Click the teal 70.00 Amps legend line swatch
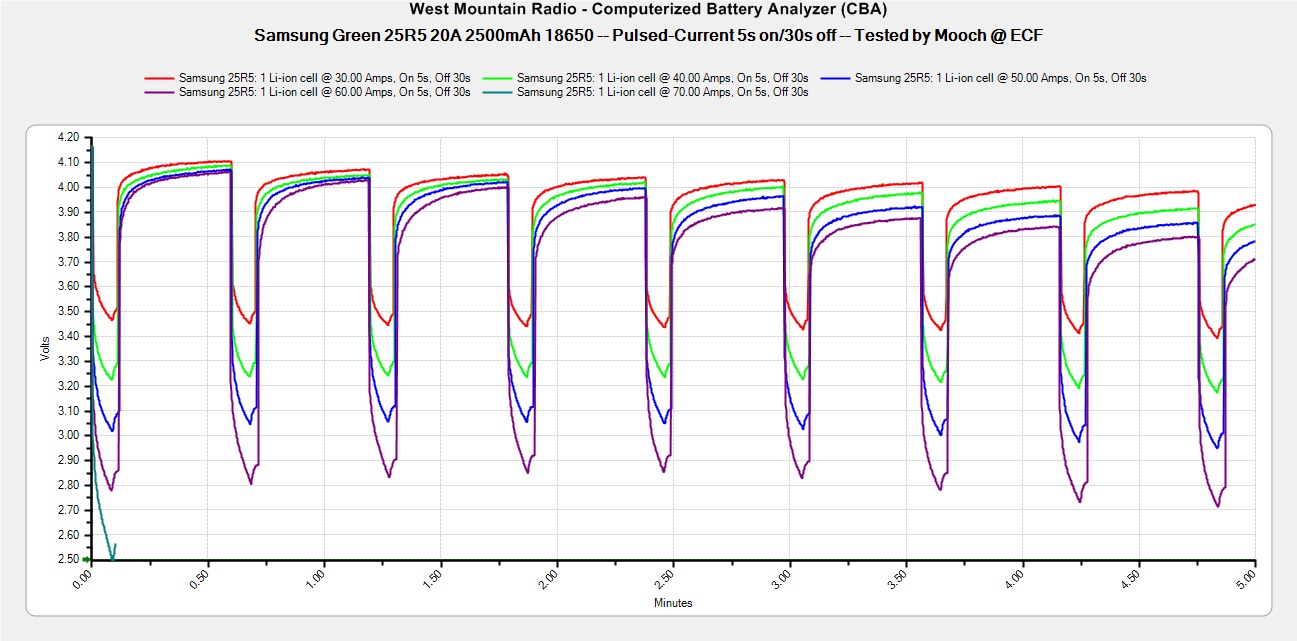Screen dimensions: 1297x641 point(498,91)
